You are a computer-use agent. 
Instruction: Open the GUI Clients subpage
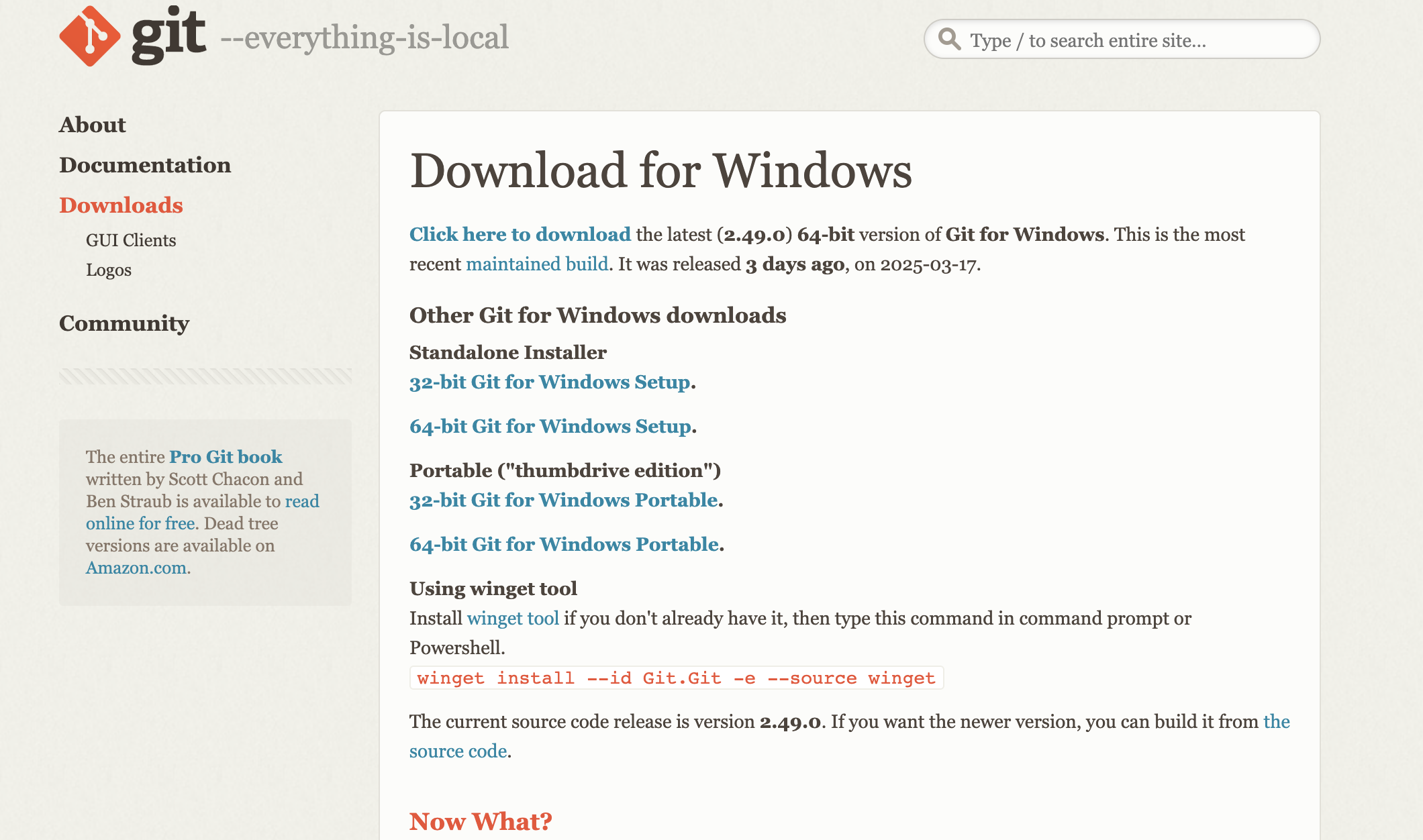click(x=131, y=240)
